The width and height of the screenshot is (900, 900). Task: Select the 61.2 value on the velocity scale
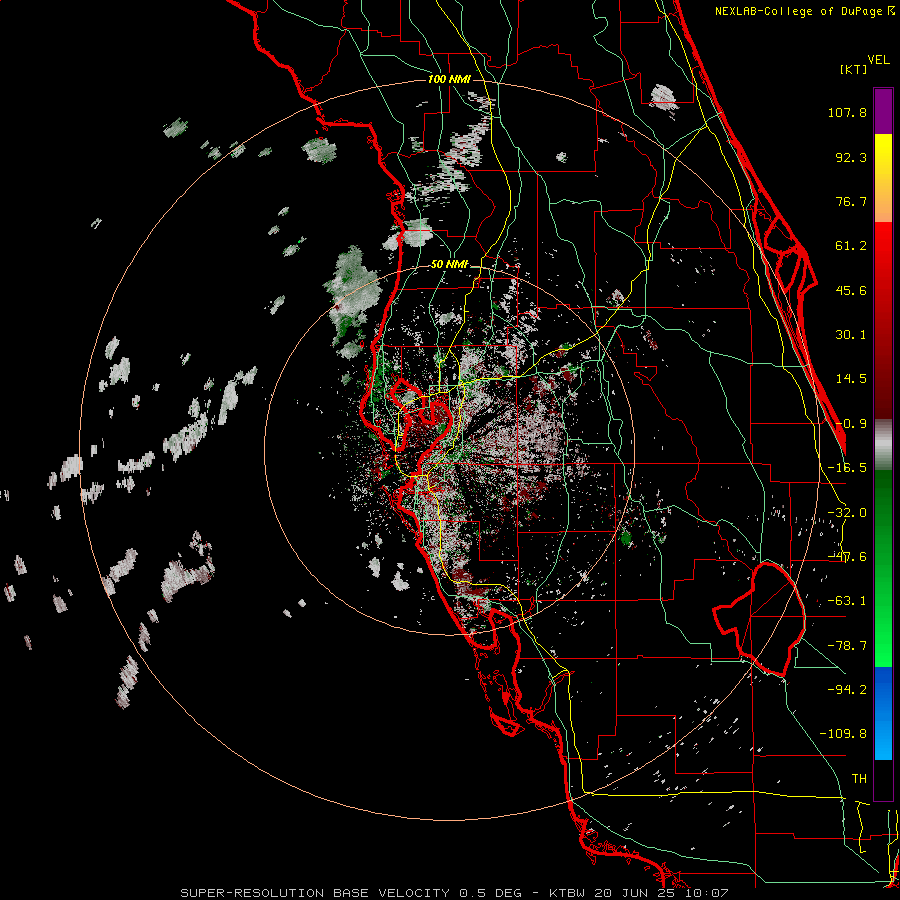(x=851, y=246)
